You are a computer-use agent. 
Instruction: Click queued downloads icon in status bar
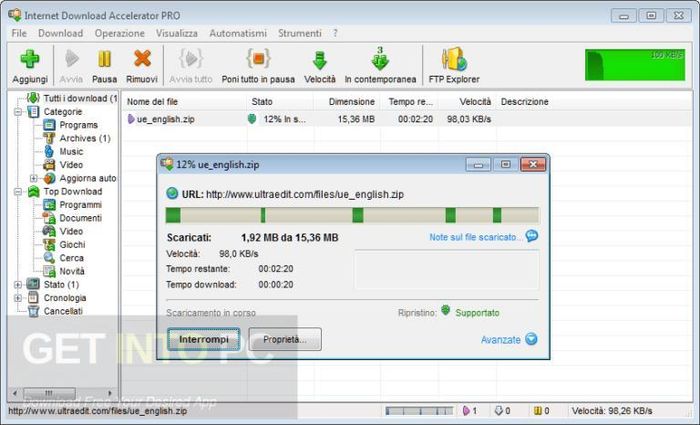point(499,411)
